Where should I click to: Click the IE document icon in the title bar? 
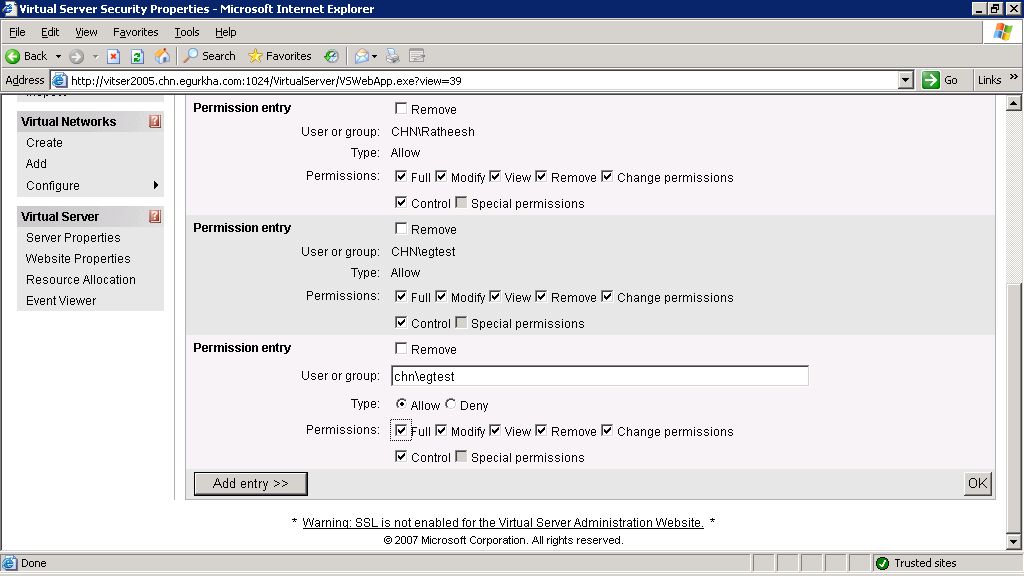point(9,8)
